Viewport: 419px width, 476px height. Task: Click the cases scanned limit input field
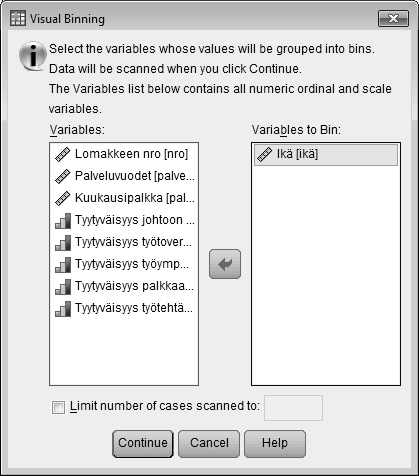293,408
